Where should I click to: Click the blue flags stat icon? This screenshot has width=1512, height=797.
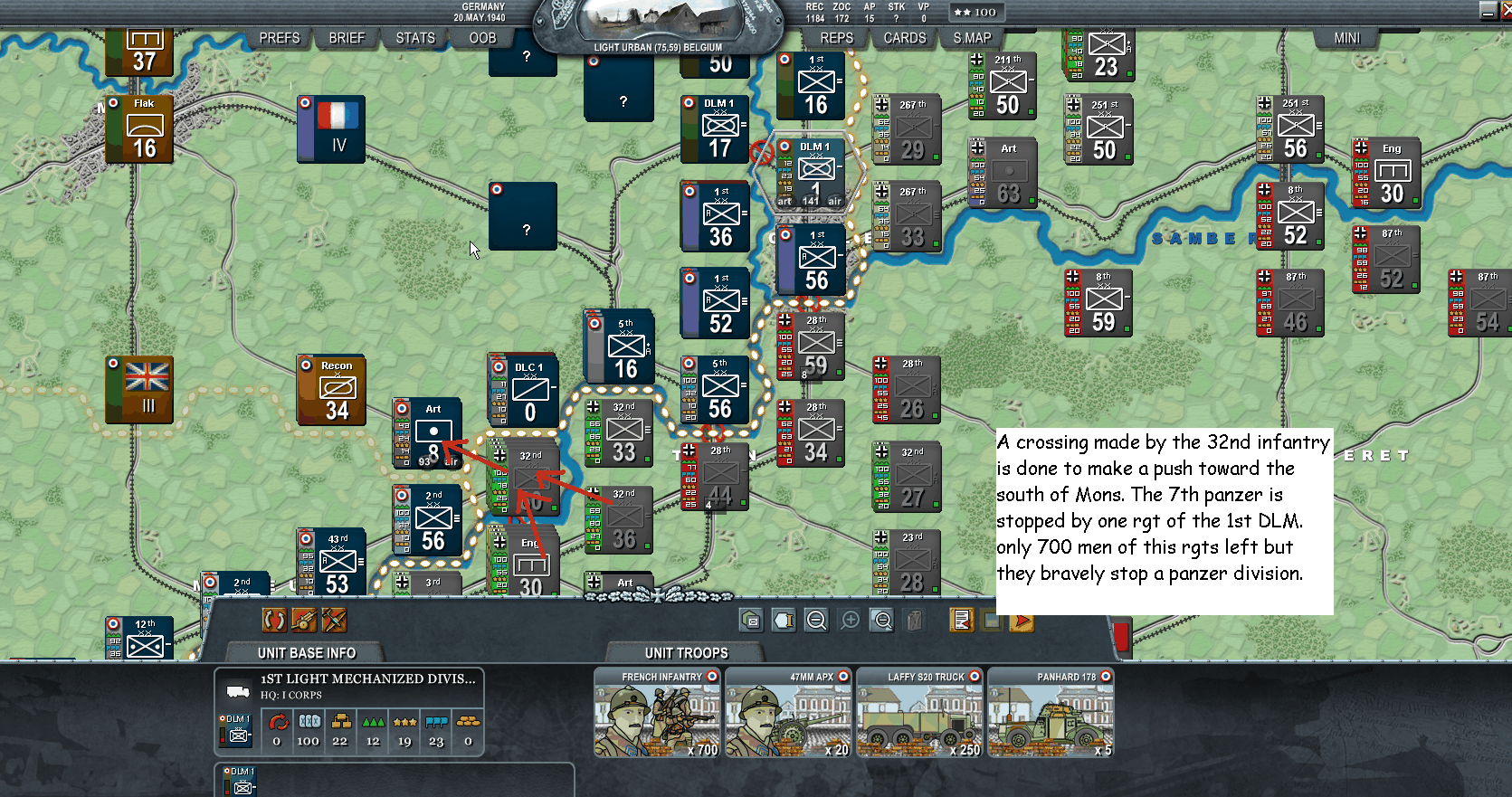[x=436, y=721]
